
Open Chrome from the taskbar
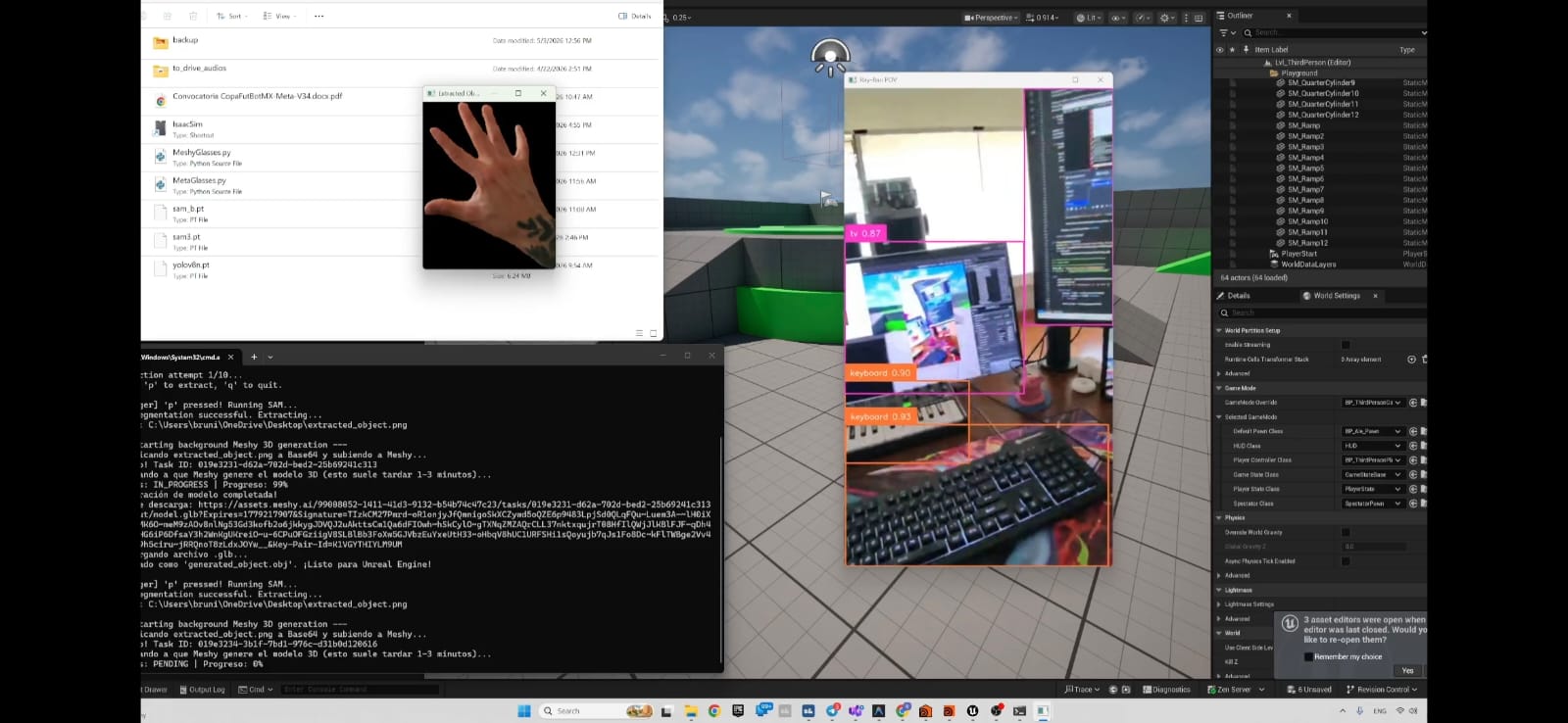[714, 710]
